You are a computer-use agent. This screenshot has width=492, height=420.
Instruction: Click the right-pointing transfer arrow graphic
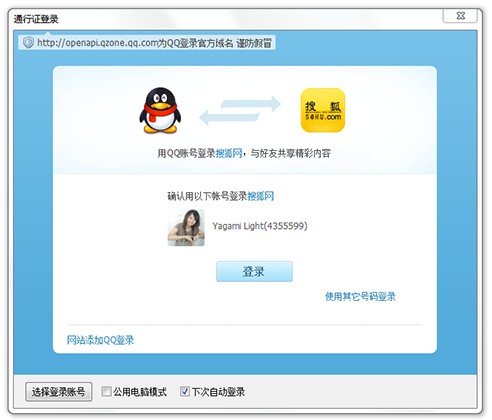click(x=251, y=104)
